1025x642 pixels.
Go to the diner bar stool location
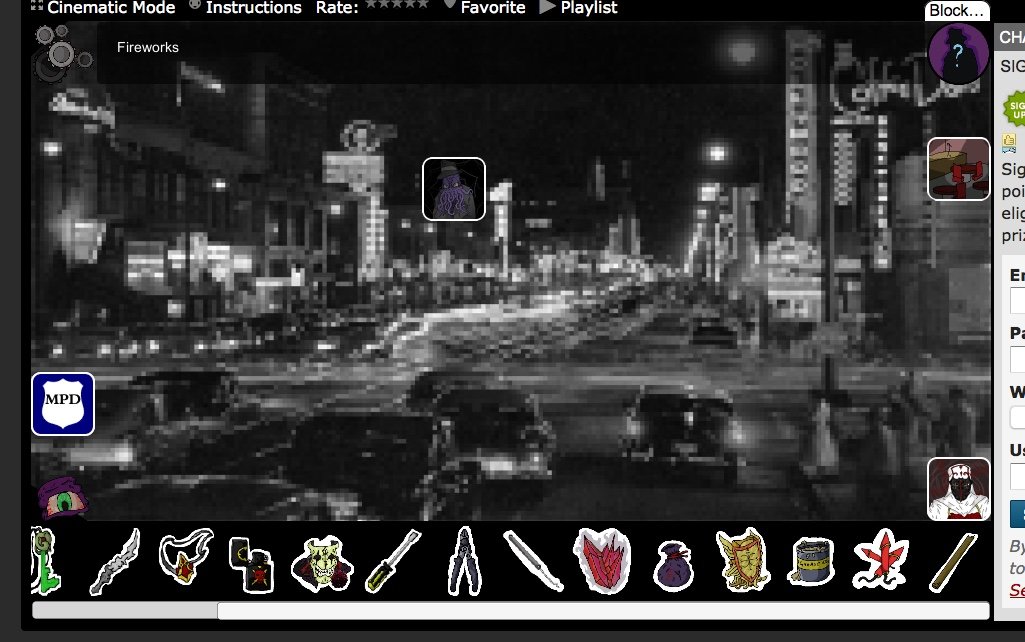pyautogui.click(x=958, y=169)
